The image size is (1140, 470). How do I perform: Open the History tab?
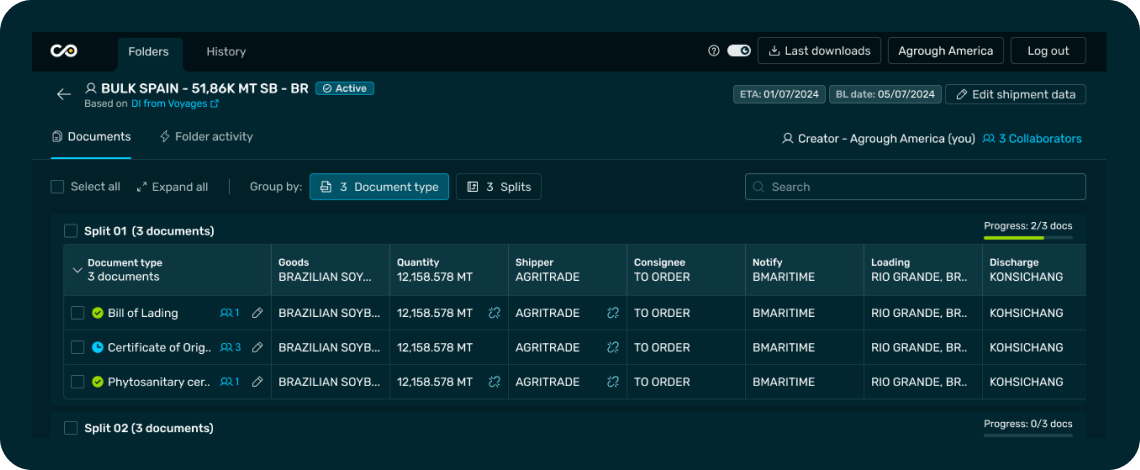click(x=226, y=52)
